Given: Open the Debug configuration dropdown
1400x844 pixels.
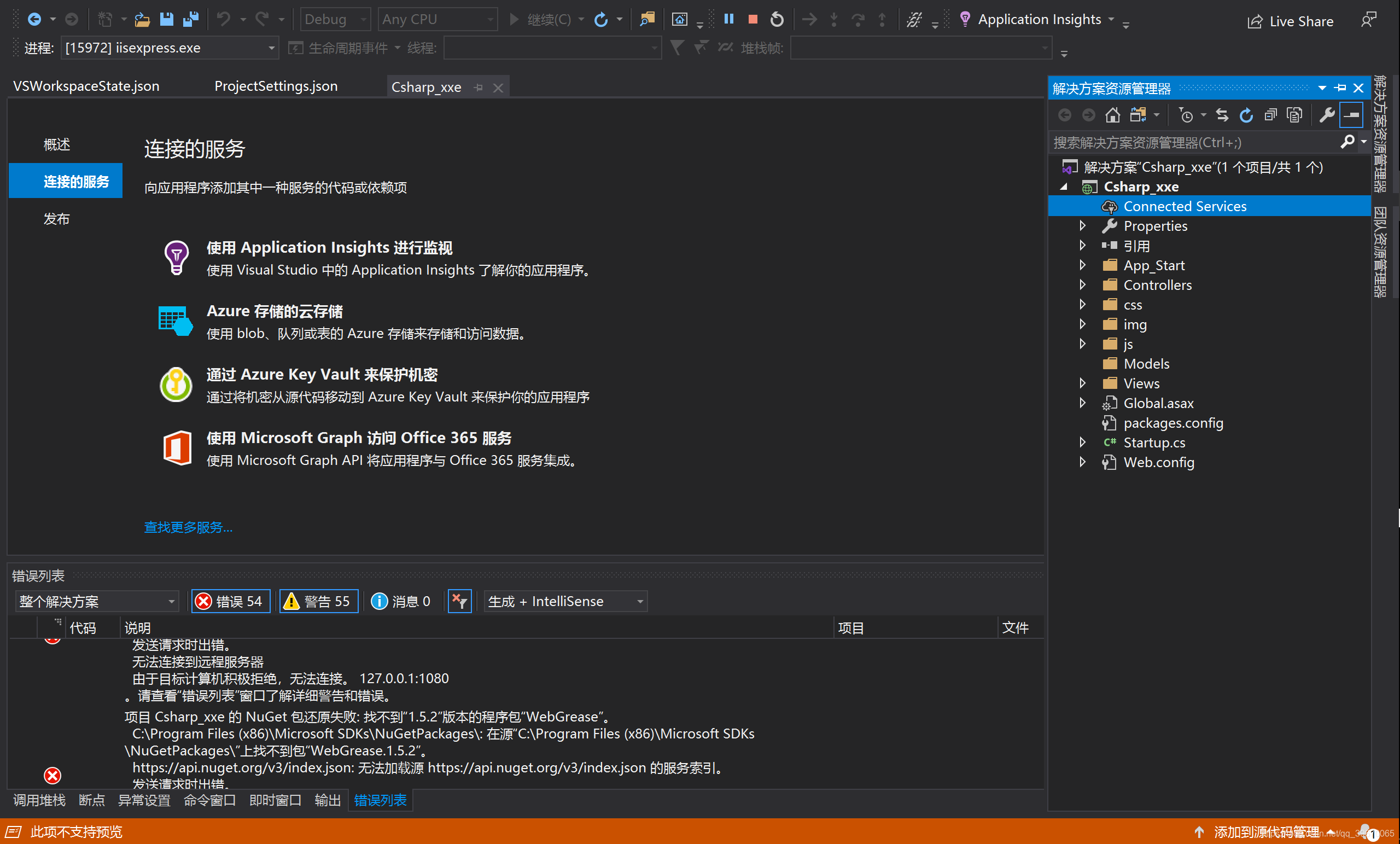Looking at the screenshot, I should coord(335,20).
